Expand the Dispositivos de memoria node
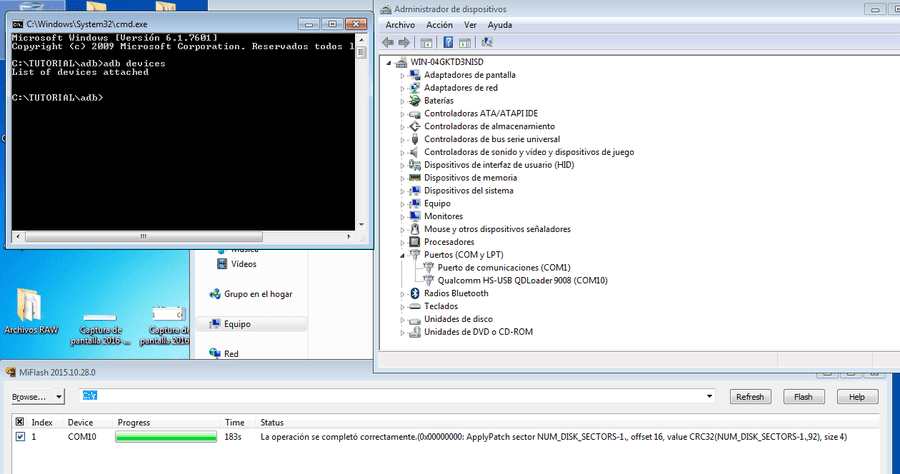 pyautogui.click(x=402, y=178)
